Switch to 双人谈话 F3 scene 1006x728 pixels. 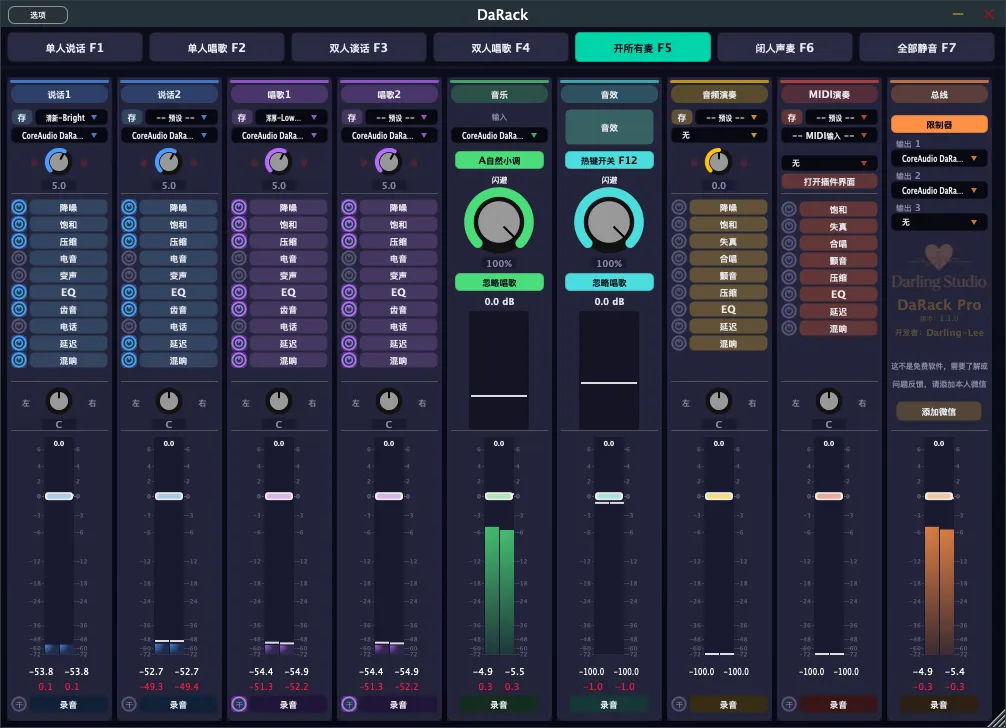(358, 48)
